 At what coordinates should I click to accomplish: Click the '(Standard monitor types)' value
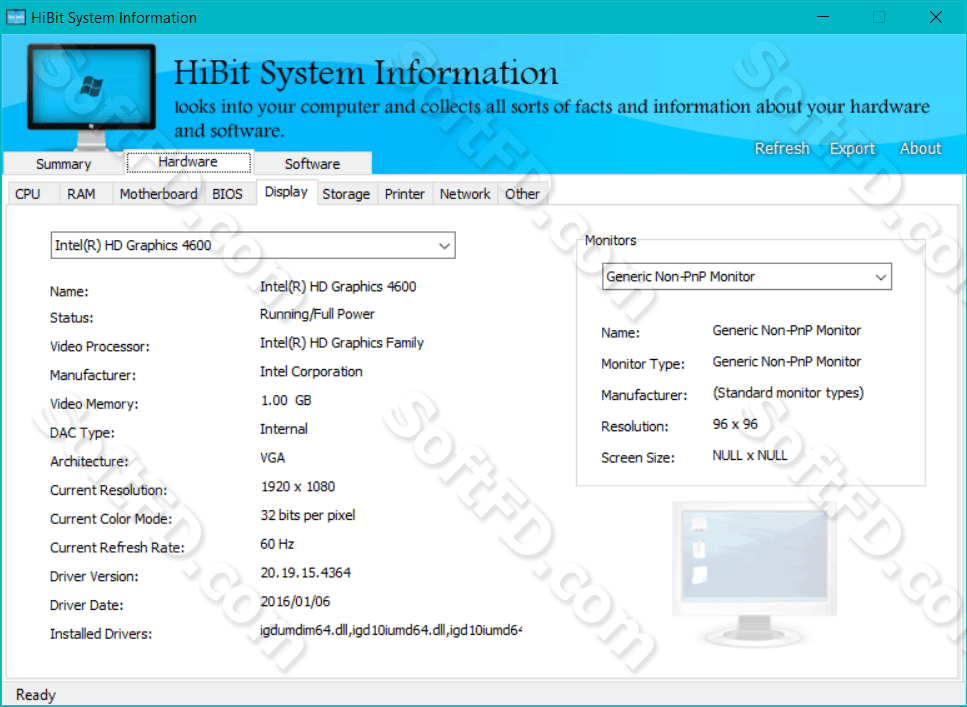tap(788, 393)
